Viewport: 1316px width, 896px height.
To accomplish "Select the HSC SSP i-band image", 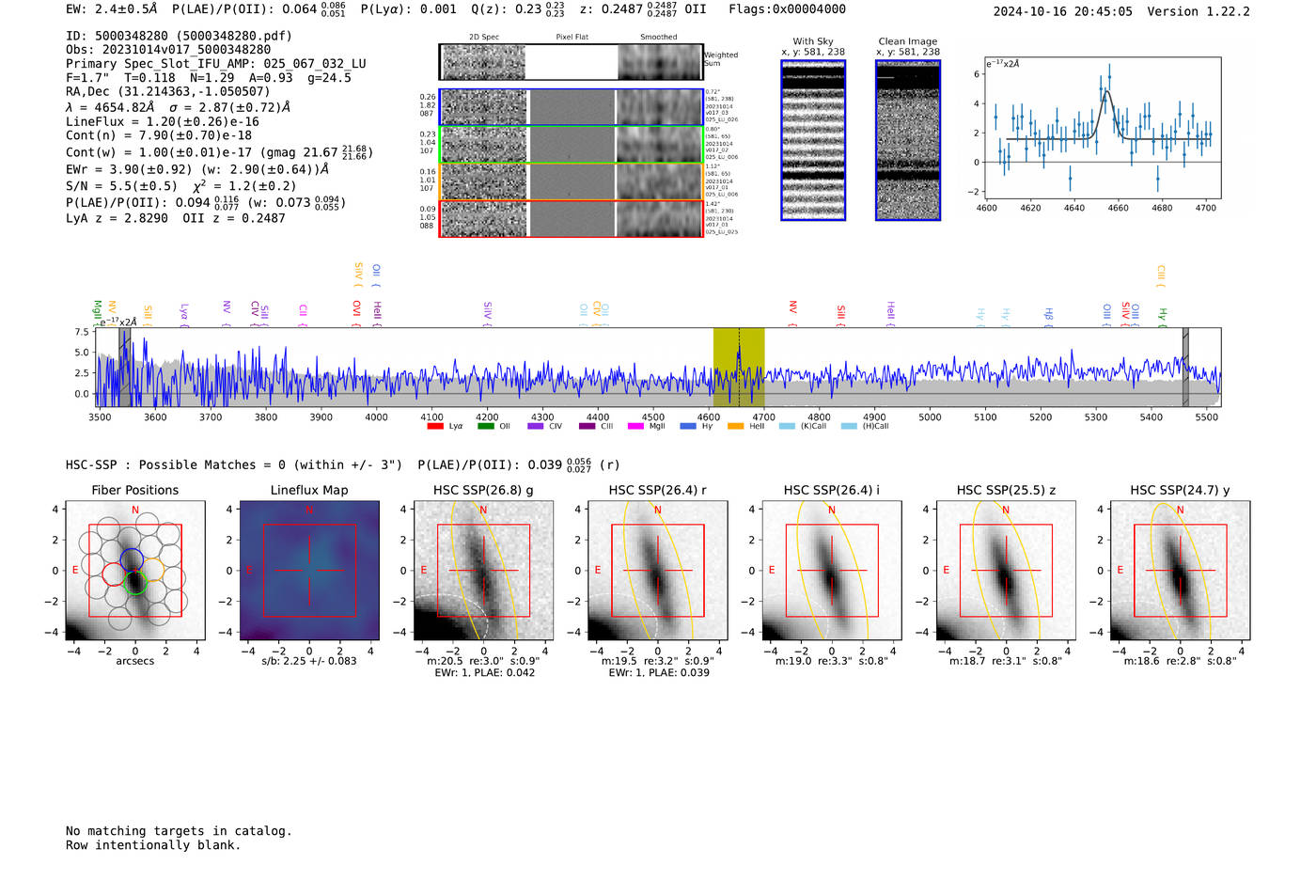I will [832, 571].
